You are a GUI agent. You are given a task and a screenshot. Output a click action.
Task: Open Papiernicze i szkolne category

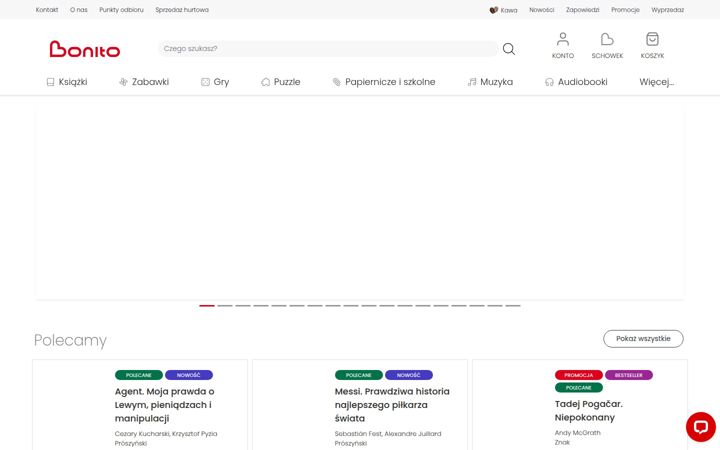click(390, 82)
